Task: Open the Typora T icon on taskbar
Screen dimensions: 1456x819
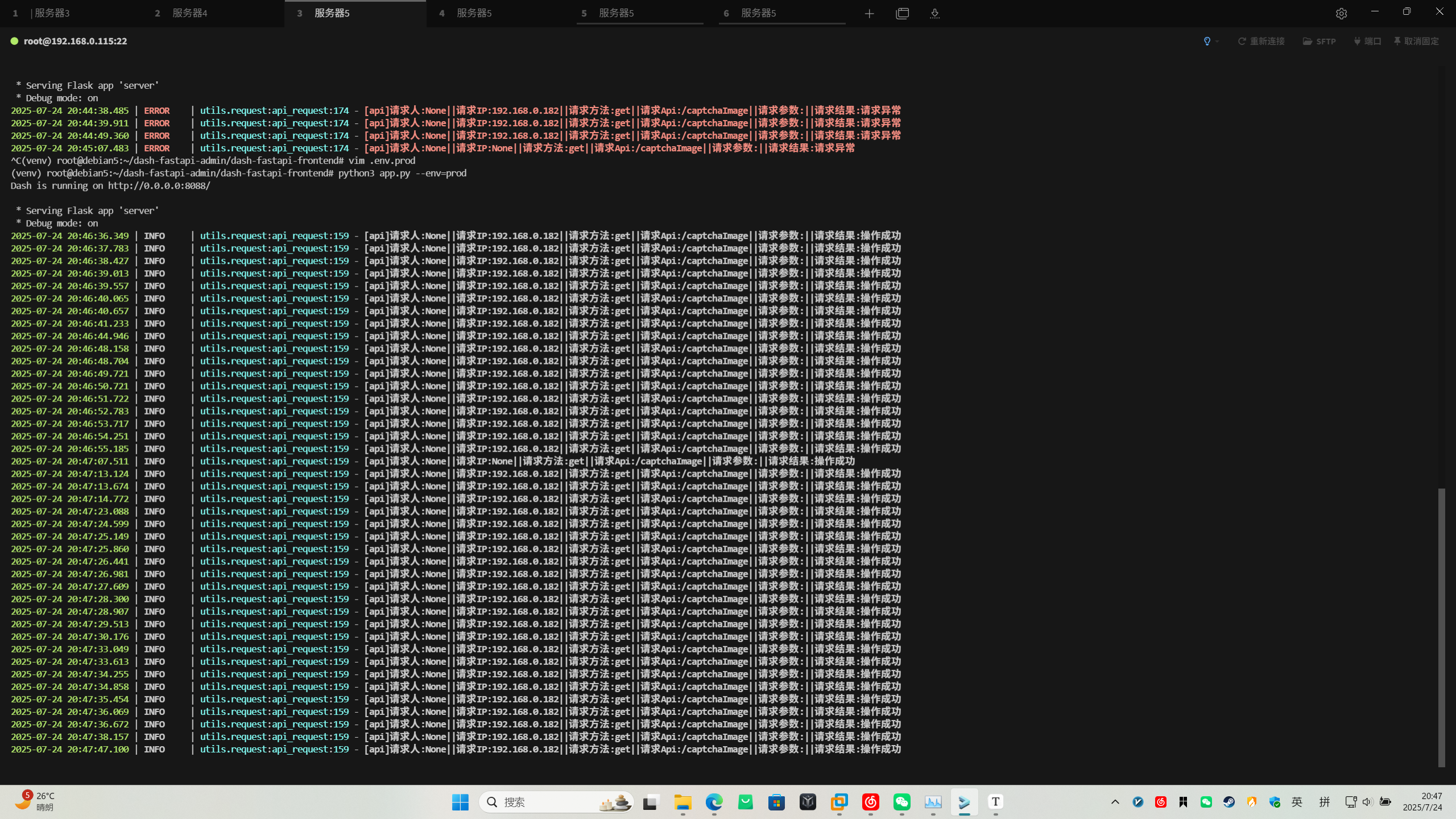Action: [995, 802]
